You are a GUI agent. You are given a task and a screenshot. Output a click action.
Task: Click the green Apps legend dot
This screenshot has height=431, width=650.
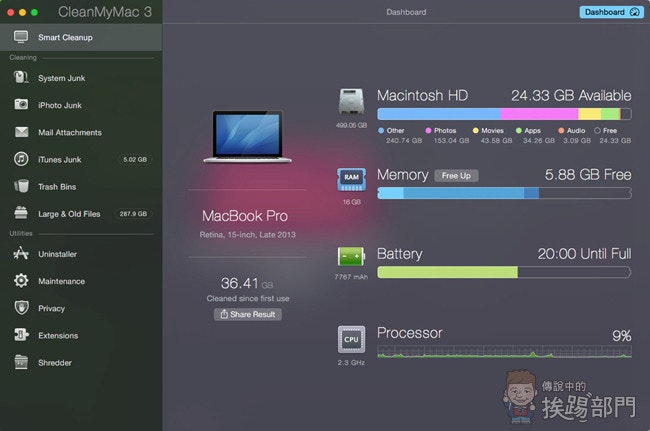(519, 131)
